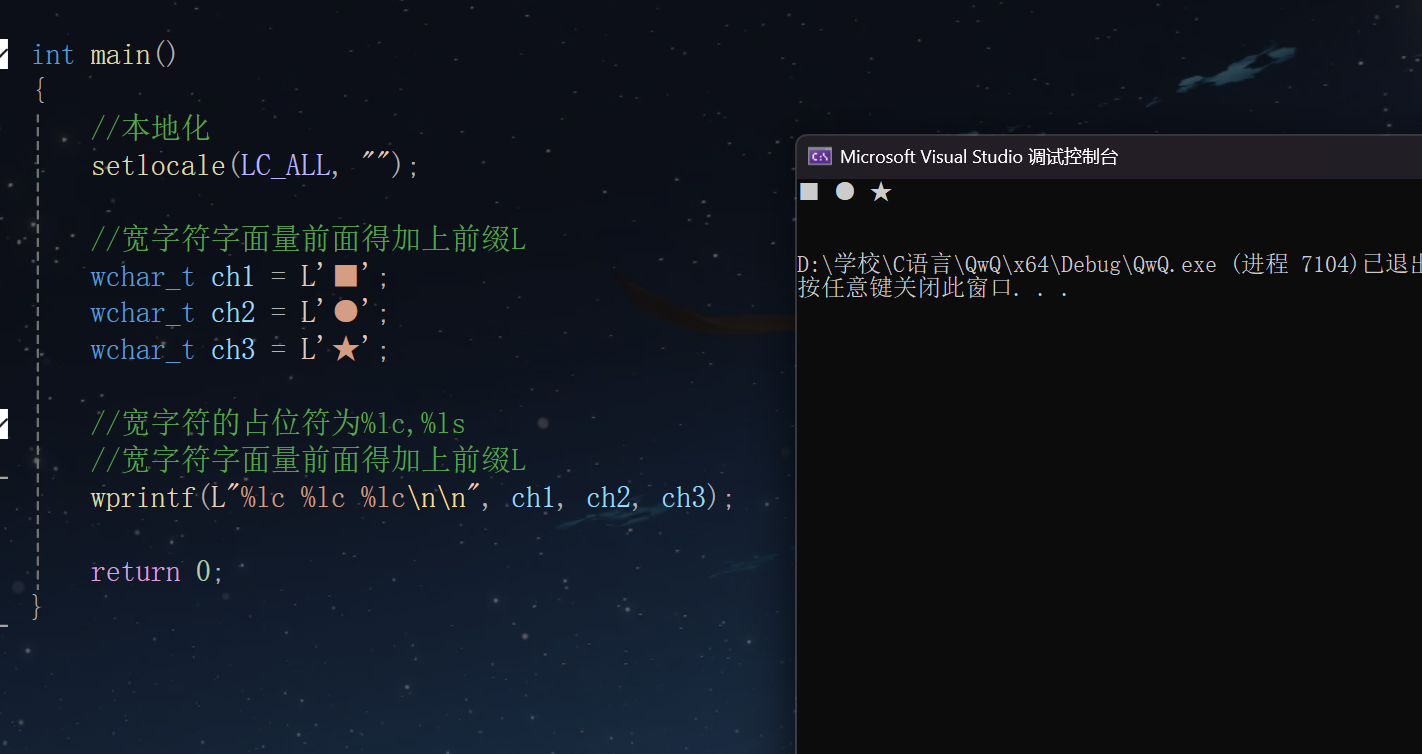
Task: Click the '//本地化' comment line
Action: tap(150, 128)
